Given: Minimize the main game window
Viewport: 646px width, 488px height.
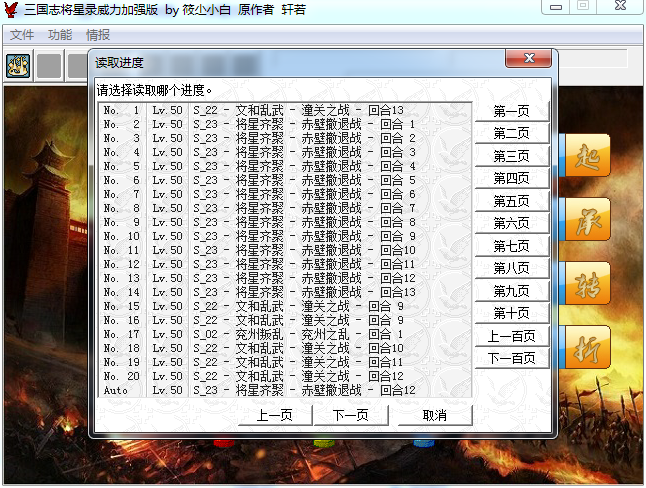Looking at the screenshot, I should coord(556,7).
